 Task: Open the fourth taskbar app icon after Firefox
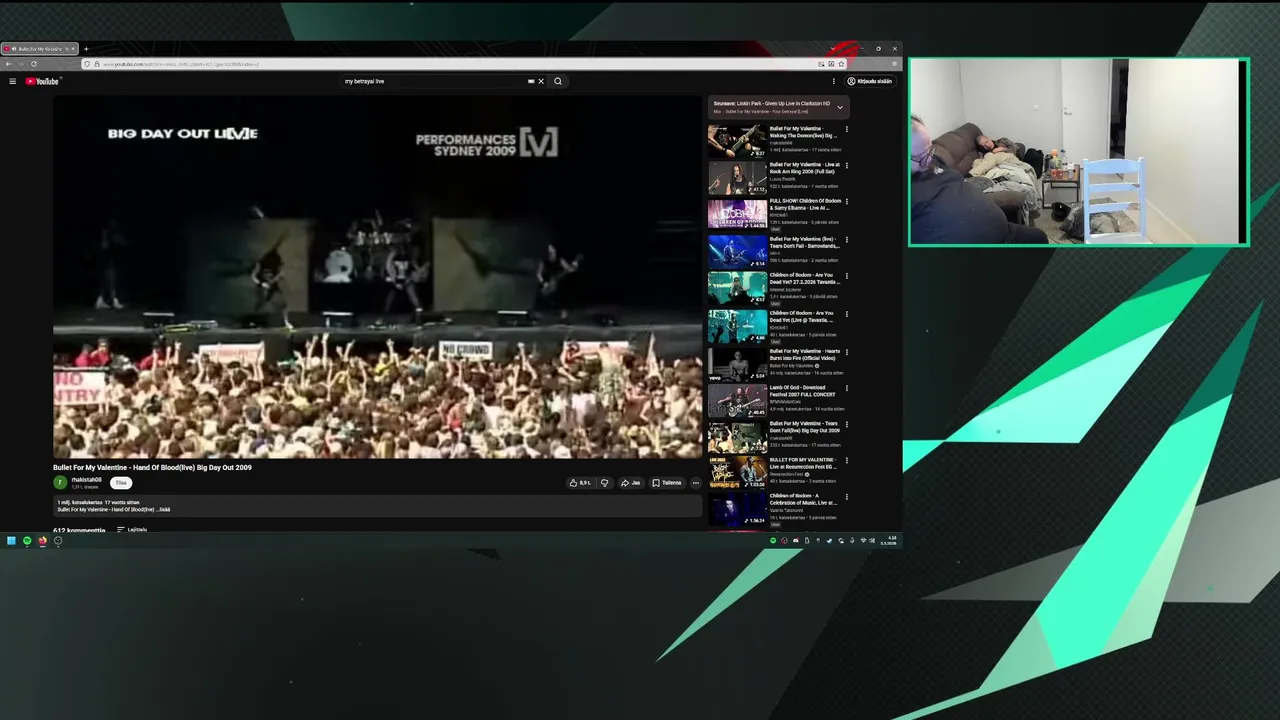tap(58, 541)
